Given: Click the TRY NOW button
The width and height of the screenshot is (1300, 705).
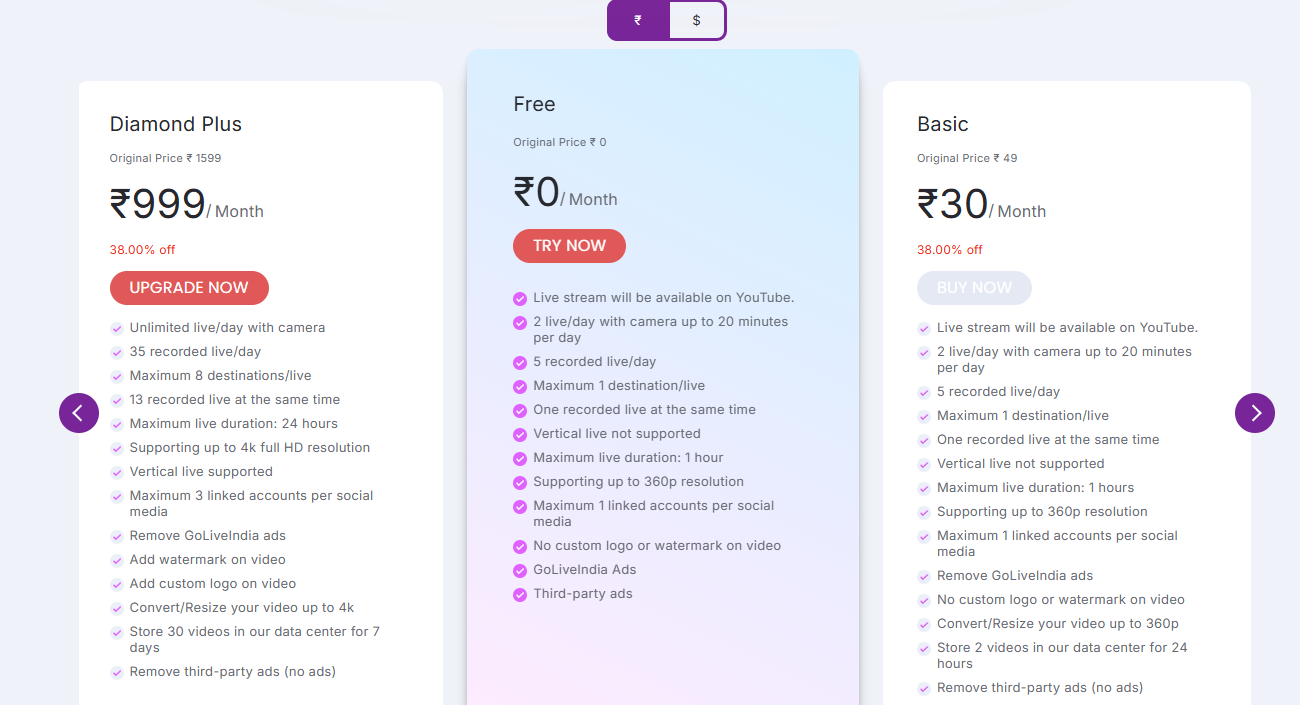Looking at the screenshot, I should tap(569, 246).
